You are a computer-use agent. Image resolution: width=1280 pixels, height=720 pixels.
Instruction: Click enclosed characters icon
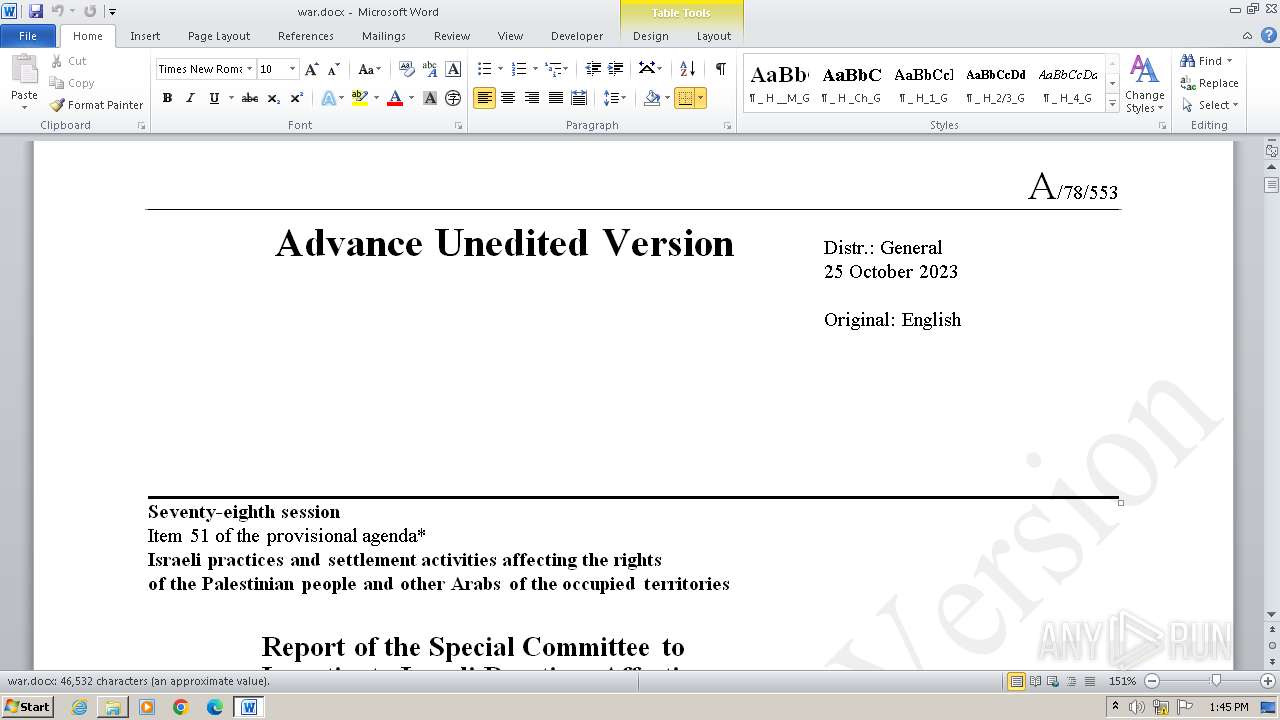tap(453, 98)
